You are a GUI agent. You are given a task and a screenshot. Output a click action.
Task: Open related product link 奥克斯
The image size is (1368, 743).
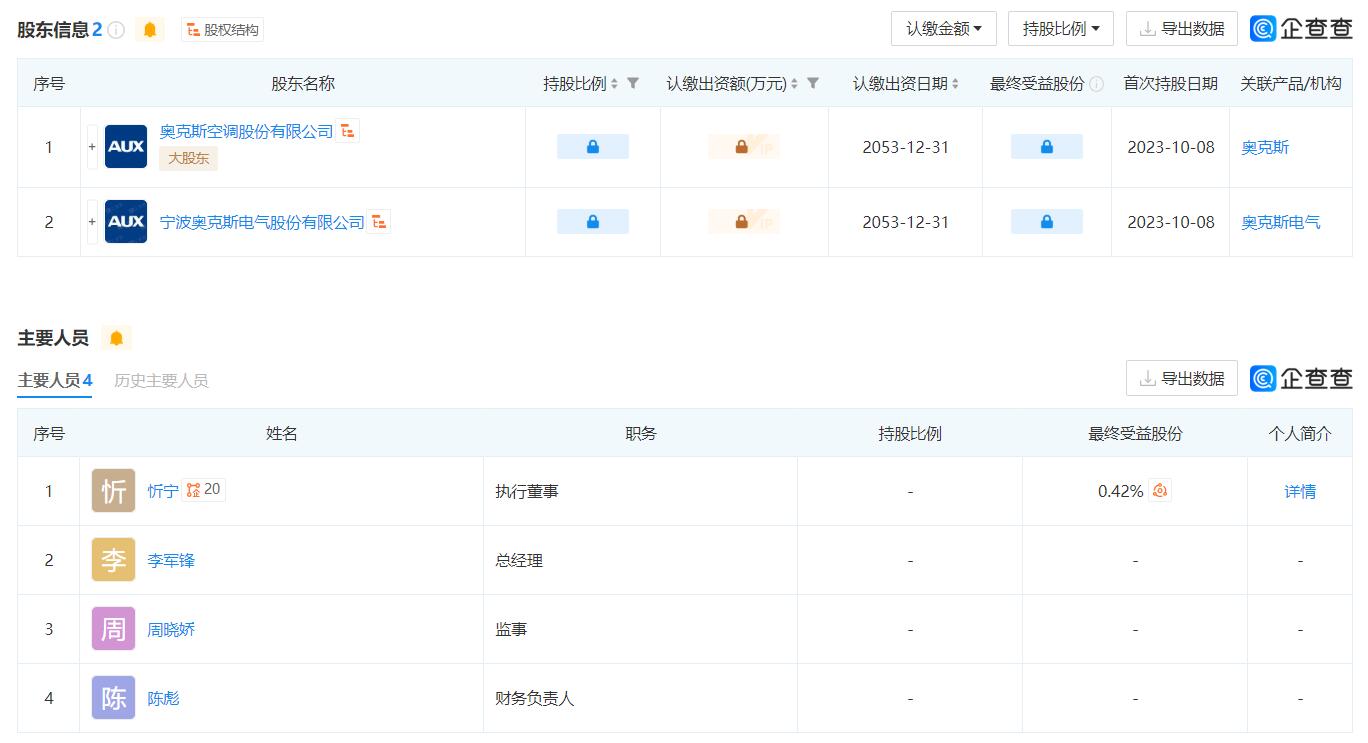(1265, 147)
